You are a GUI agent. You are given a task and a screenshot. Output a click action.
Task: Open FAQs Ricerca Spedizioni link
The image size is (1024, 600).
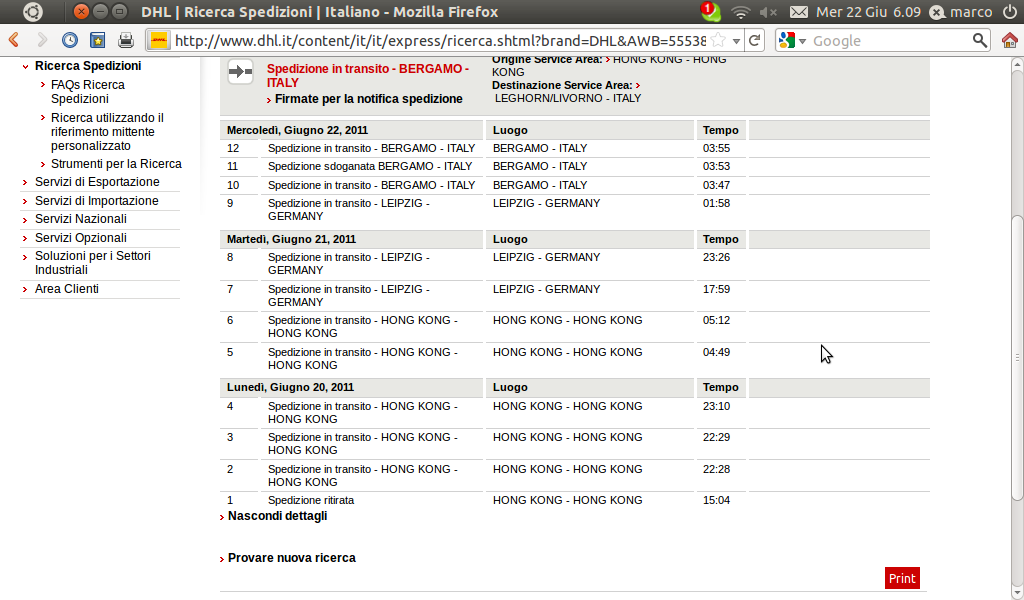click(88, 91)
